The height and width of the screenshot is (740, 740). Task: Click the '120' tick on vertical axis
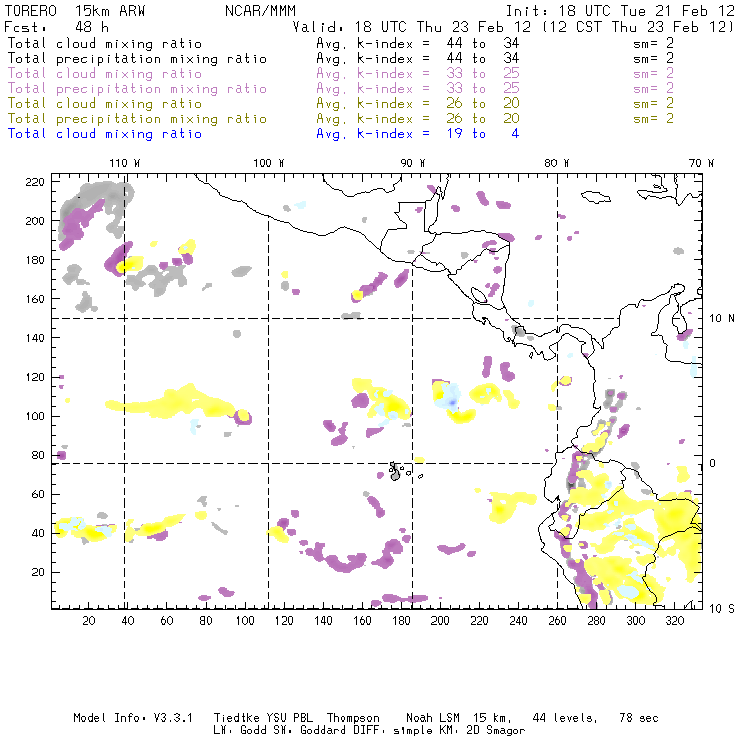click(x=35, y=377)
